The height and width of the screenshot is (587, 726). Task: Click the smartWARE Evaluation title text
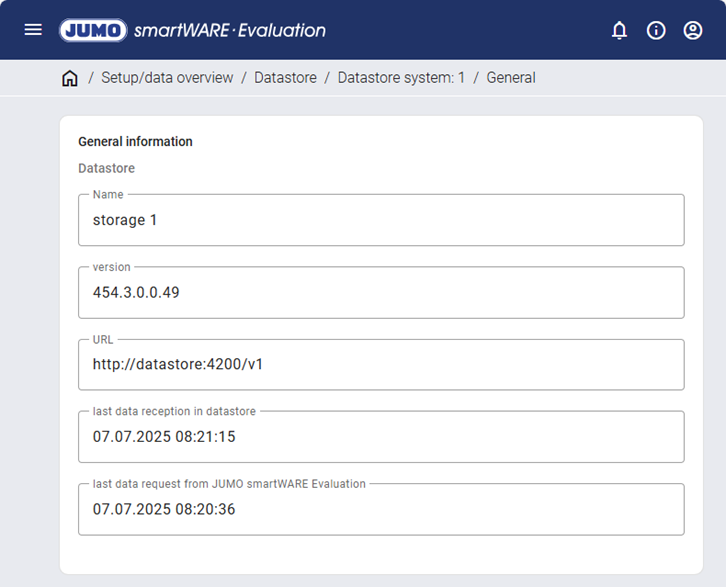230,30
